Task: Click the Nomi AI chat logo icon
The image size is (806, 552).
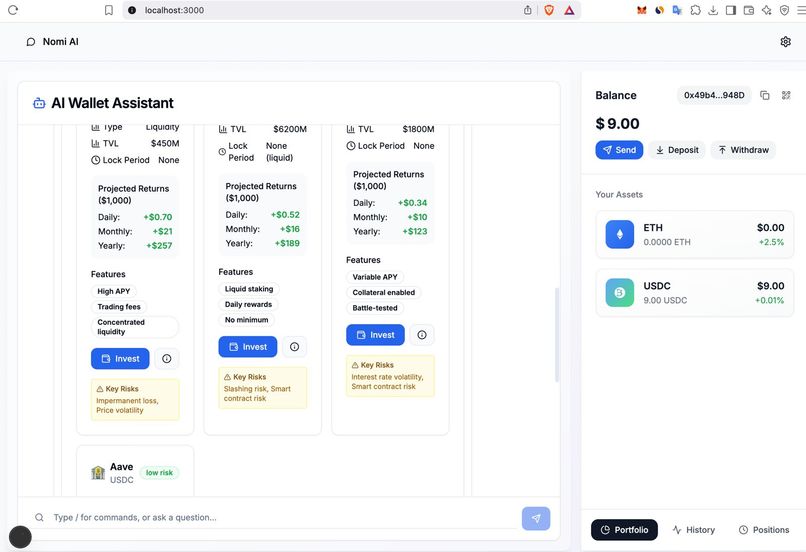Action: tap(31, 42)
